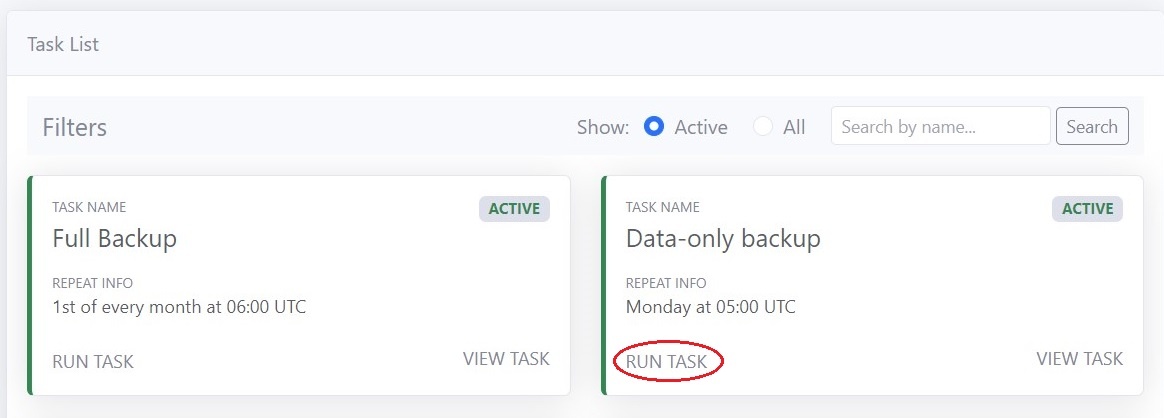Viewport: 1164px width, 418px height.
Task: Click the Monday at 05:00 UTC text
Action: (711, 307)
